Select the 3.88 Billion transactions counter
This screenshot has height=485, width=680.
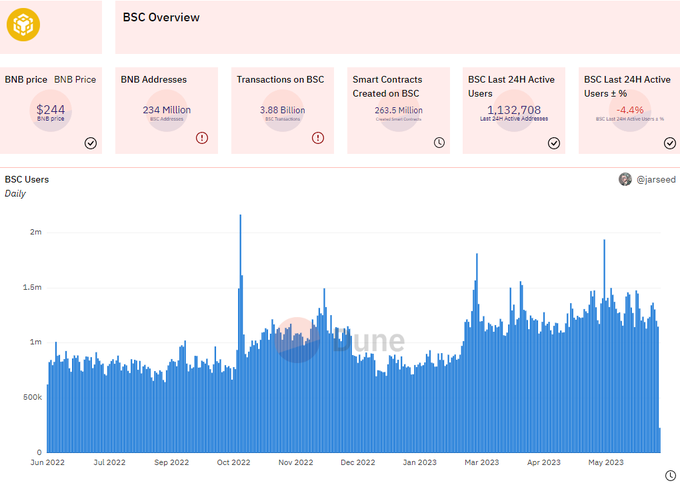283,110
